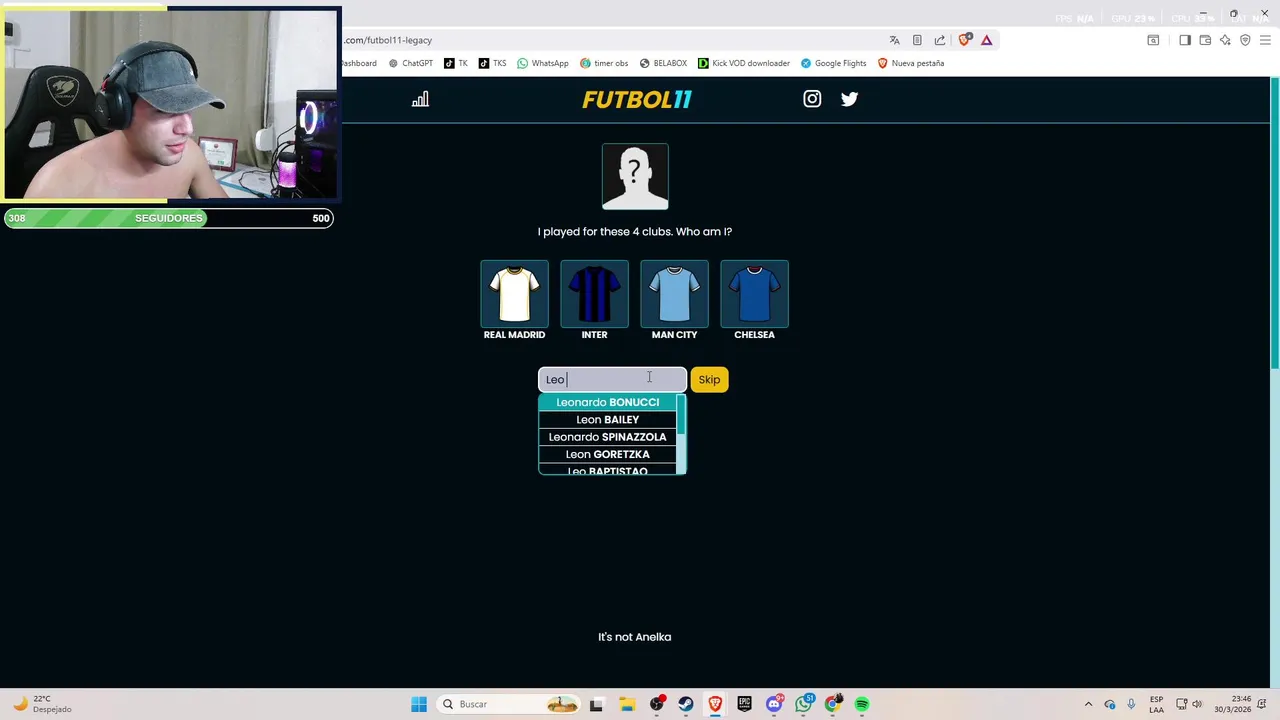Select Leonardo BONUCCI from suggestions
The width and height of the screenshot is (1280, 720).
tap(607, 402)
